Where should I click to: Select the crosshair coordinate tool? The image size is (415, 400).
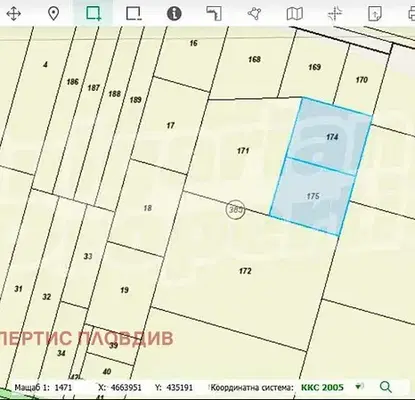coord(335,14)
